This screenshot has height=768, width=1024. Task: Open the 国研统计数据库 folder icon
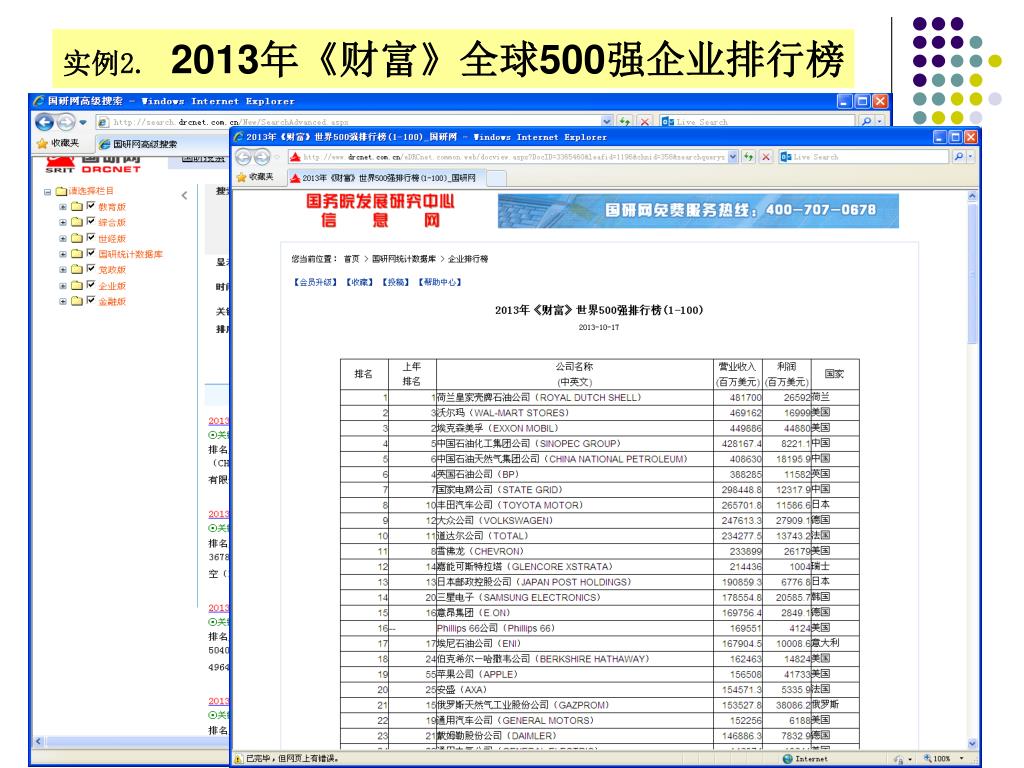76,254
